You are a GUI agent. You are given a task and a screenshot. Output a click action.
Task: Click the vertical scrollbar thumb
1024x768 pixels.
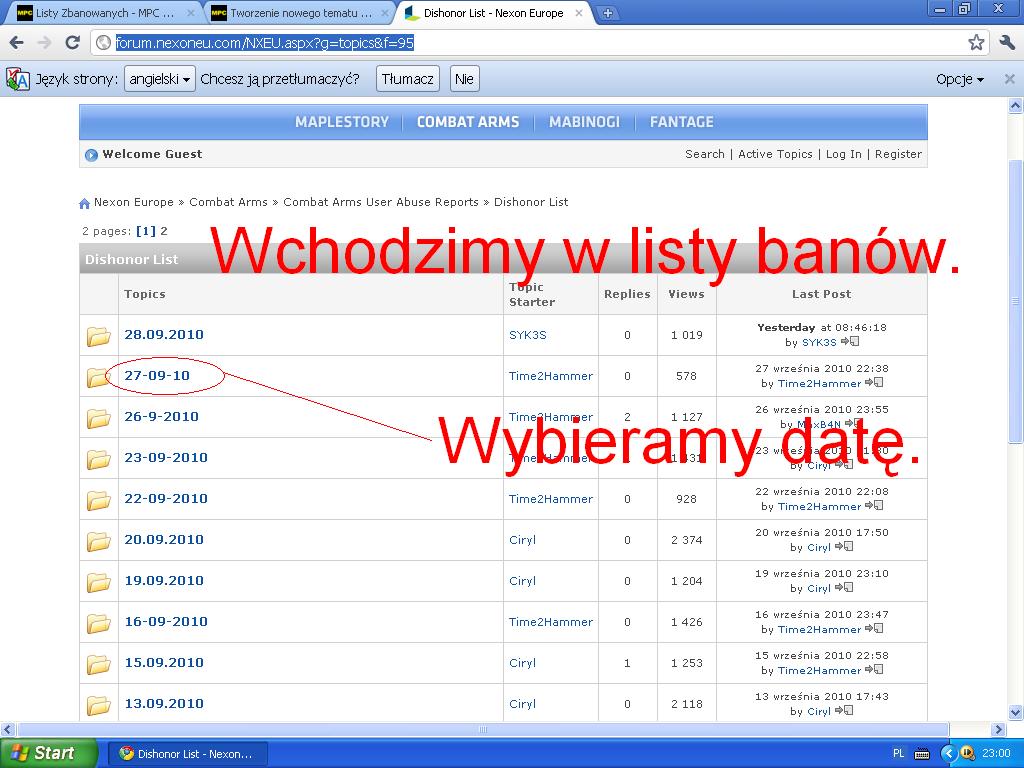(x=1016, y=300)
